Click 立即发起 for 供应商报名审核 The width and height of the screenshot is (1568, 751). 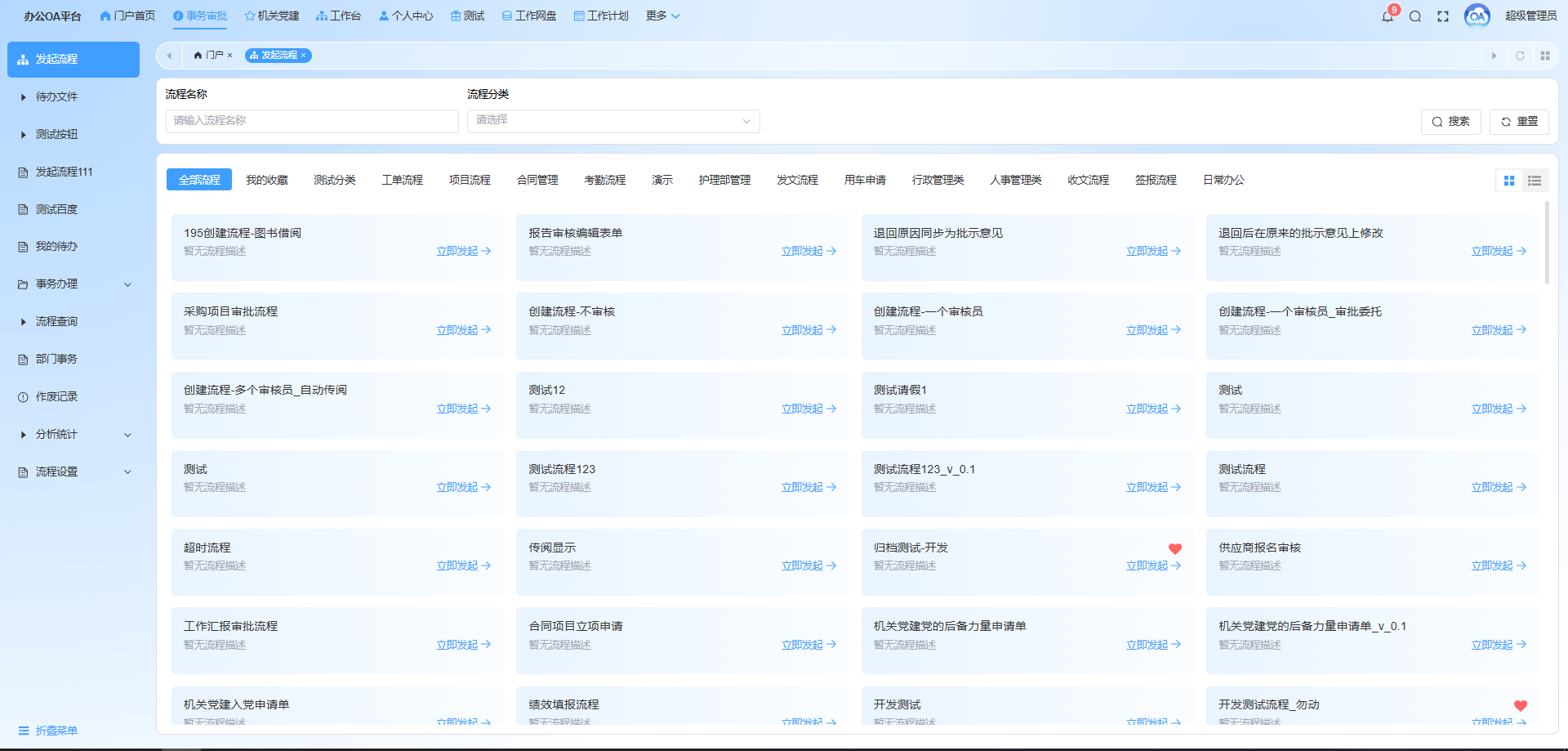pos(1499,565)
